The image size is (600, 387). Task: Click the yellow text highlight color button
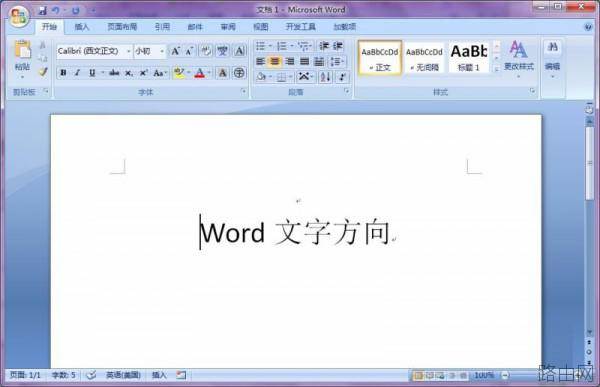pos(178,73)
